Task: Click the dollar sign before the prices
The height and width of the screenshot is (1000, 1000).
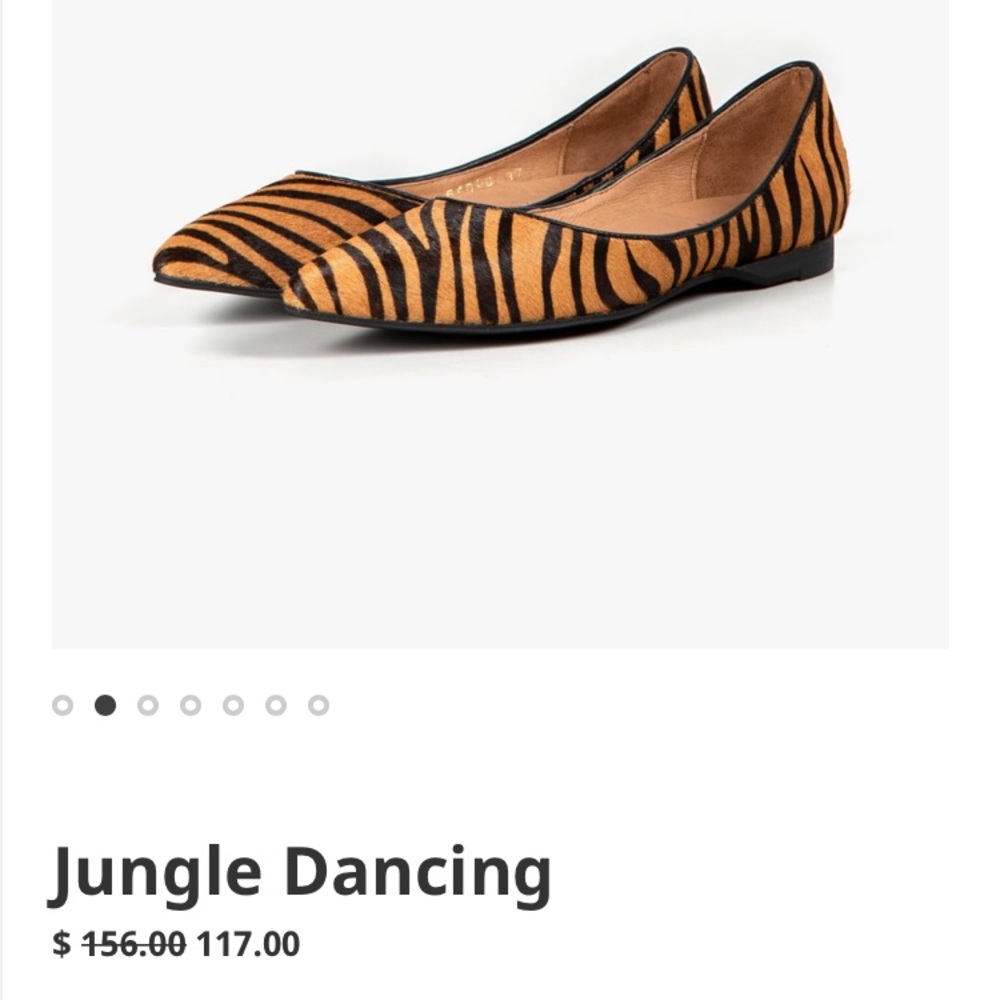Action: [62, 943]
